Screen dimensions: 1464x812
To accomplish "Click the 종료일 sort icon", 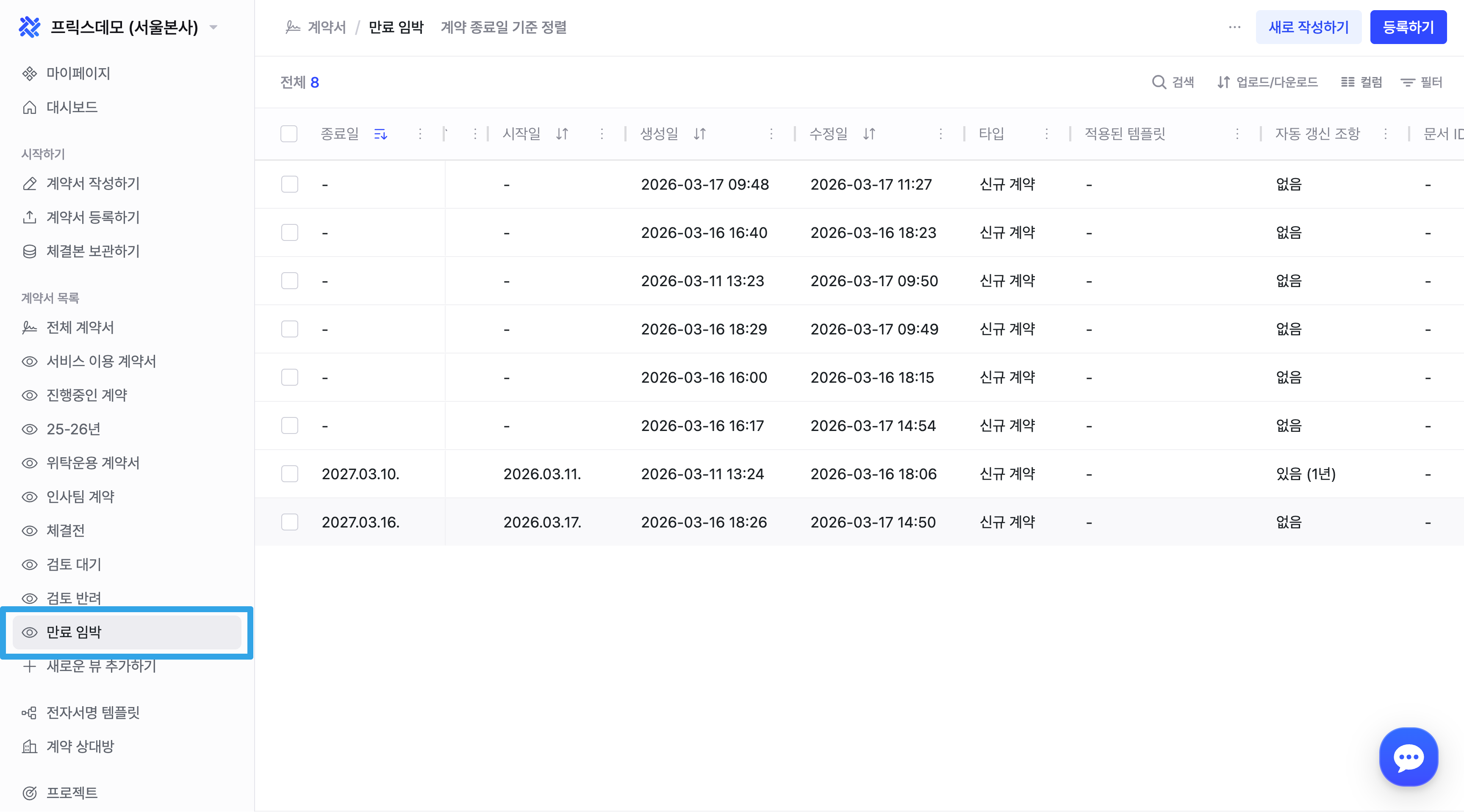I will (x=380, y=134).
